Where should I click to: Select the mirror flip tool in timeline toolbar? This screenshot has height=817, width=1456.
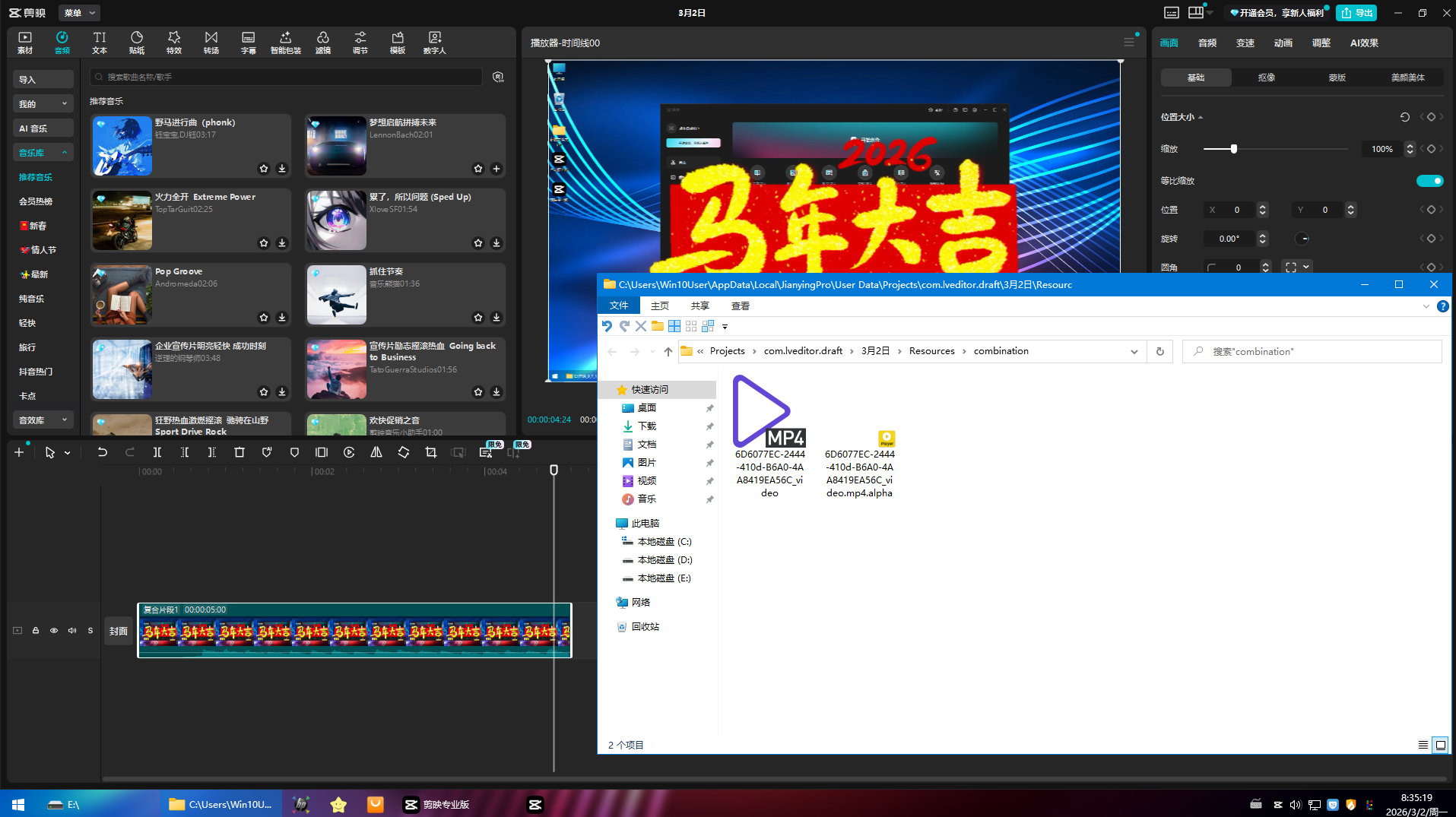376,452
